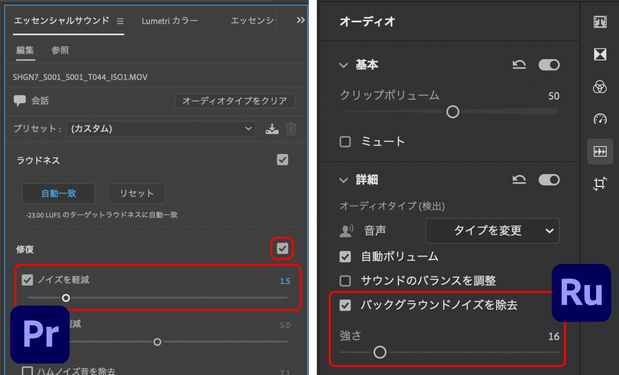Enable サウンドのバランスを調整 checkbox

pyautogui.click(x=345, y=281)
